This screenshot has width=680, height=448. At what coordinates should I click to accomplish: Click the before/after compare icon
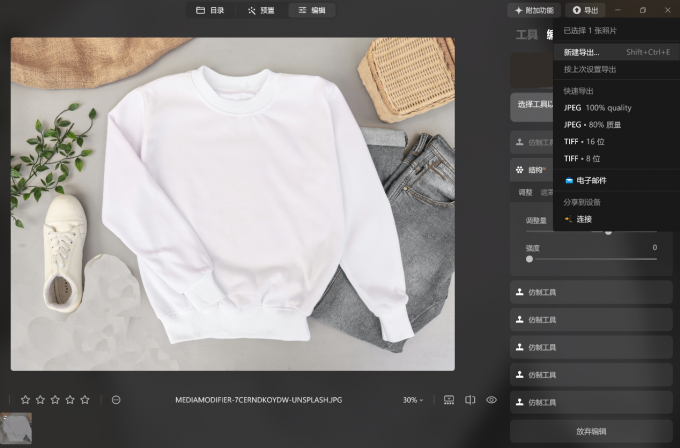(x=471, y=400)
